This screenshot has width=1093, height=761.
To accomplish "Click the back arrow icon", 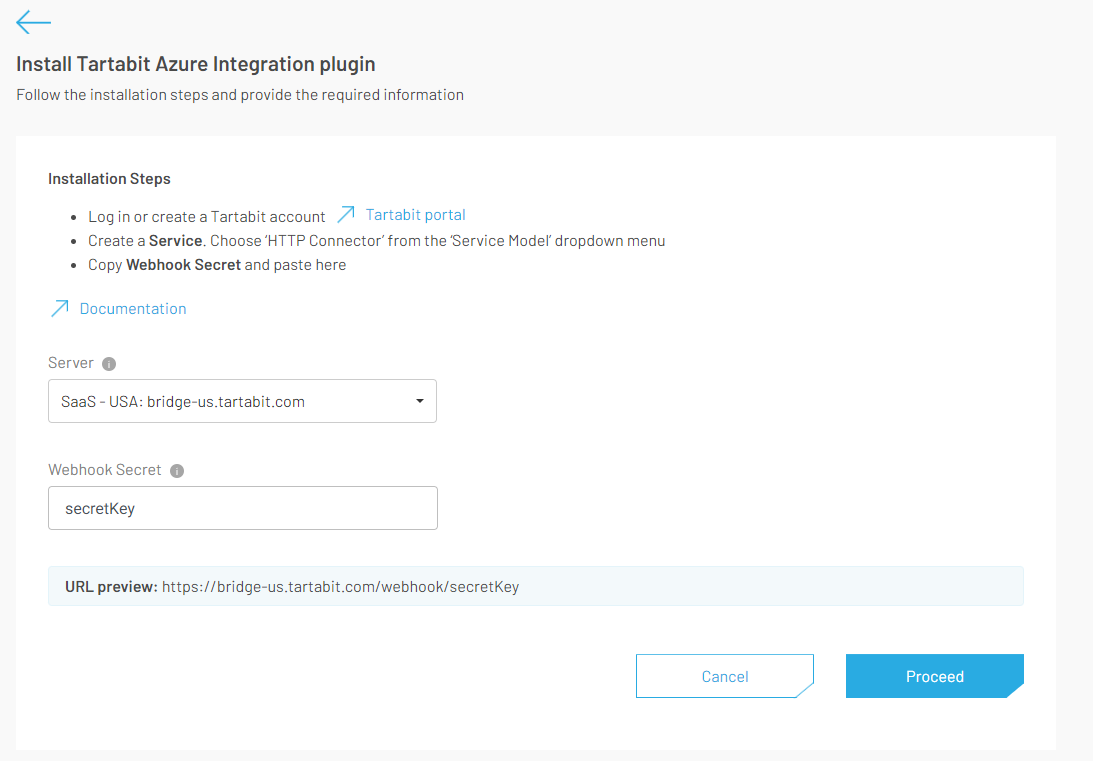I will pos(33,22).
